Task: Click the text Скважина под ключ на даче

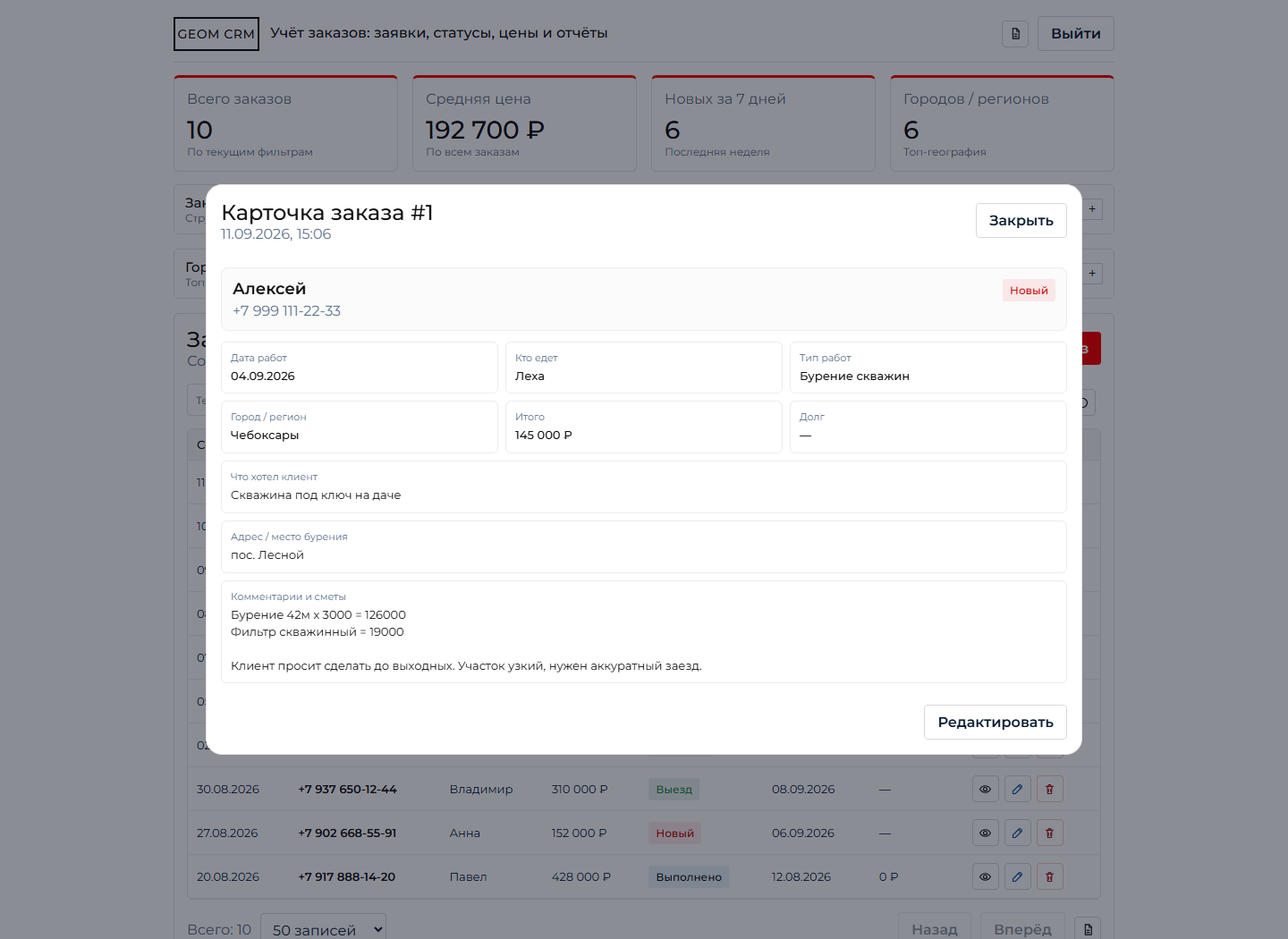Action: pyautogui.click(x=316, y=495)
